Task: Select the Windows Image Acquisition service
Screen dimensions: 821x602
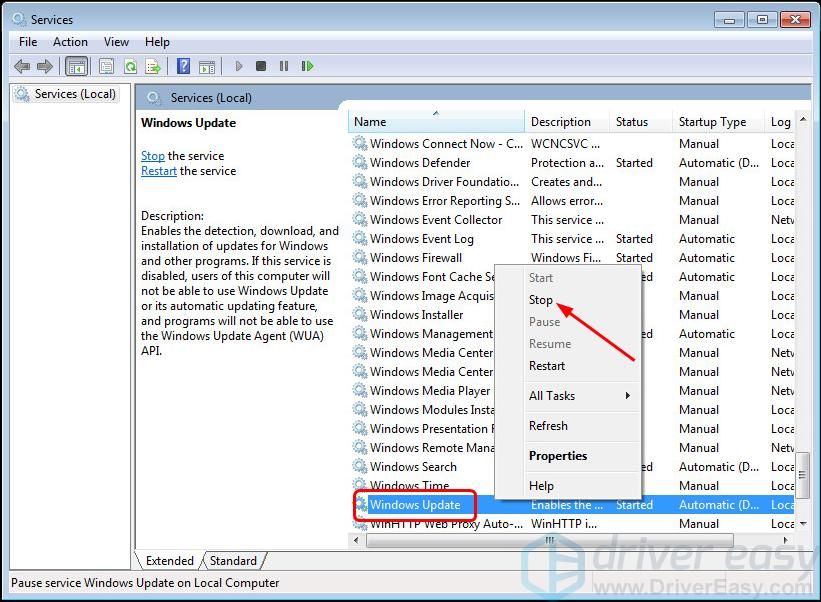Action: (431, 295)
